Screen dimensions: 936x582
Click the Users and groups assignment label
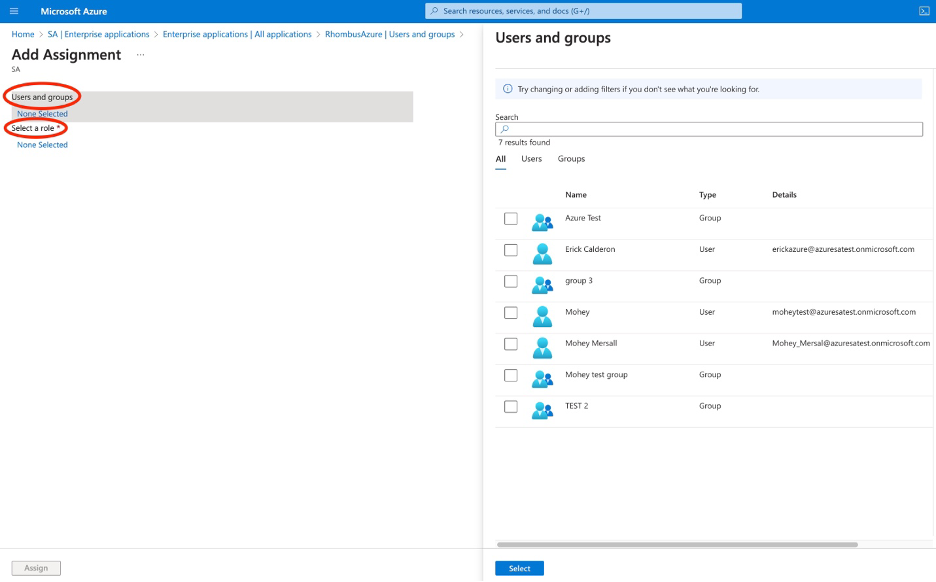(x=42, y=97)
